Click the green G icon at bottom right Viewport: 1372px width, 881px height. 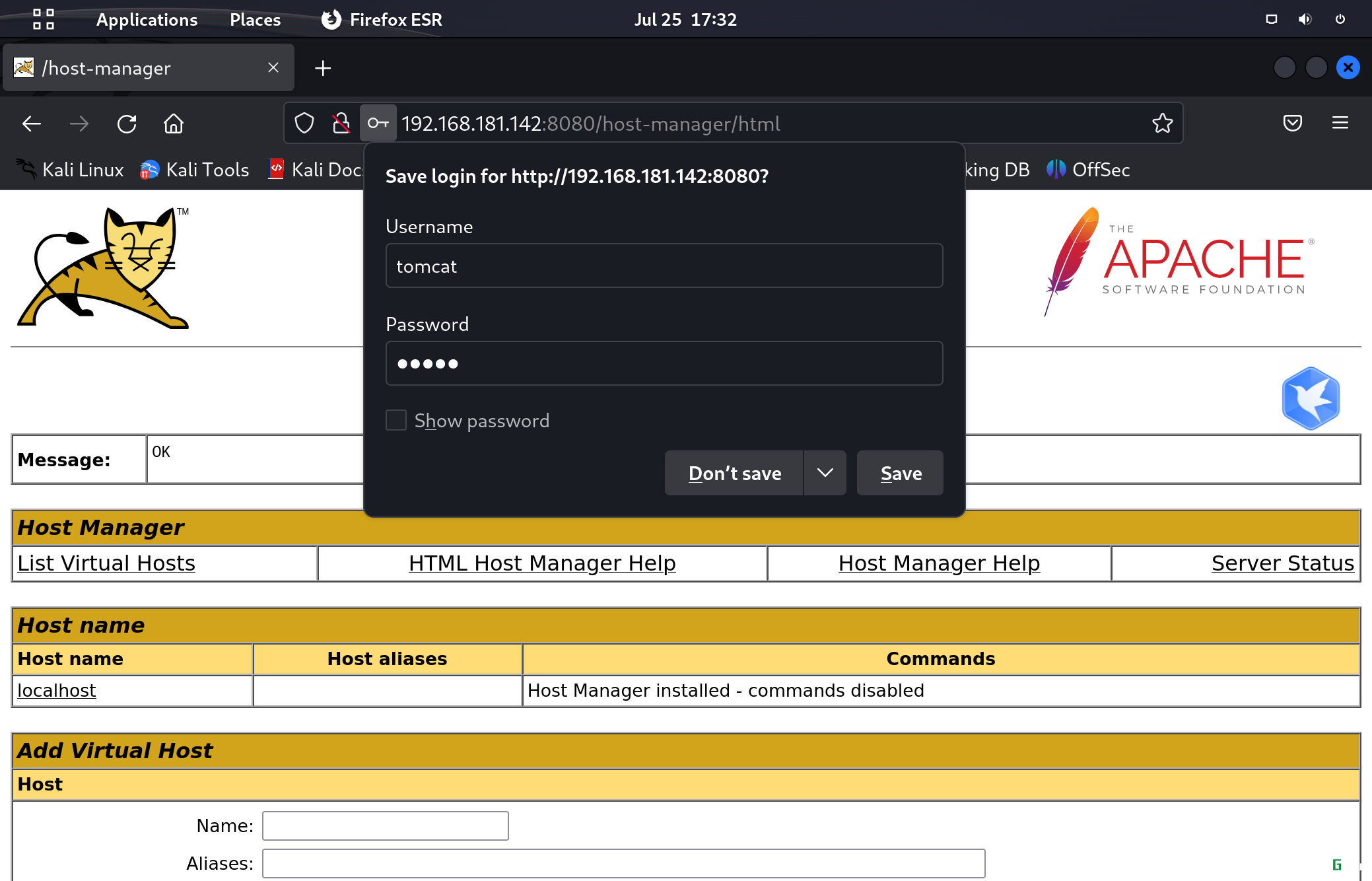pyautogui.click(x=1337, y=864)
